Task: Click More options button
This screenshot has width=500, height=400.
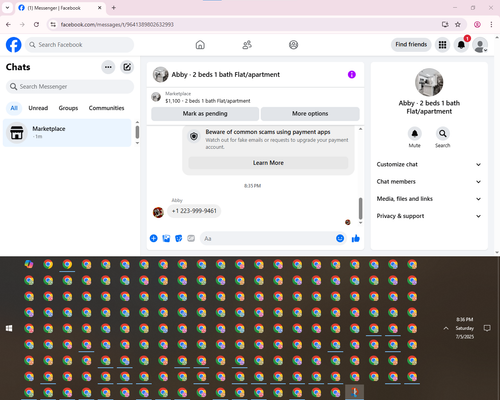Action: [x=310, y=114]
